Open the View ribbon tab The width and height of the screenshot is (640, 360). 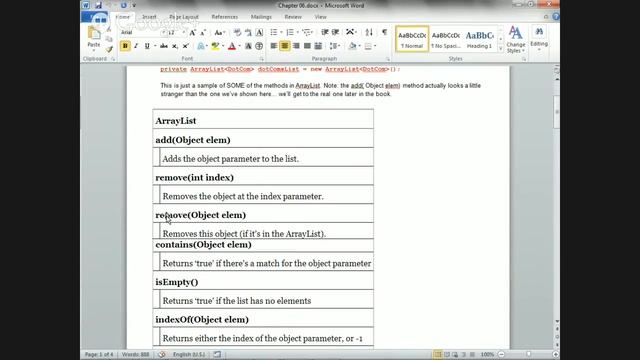click(x=320, y=17)
